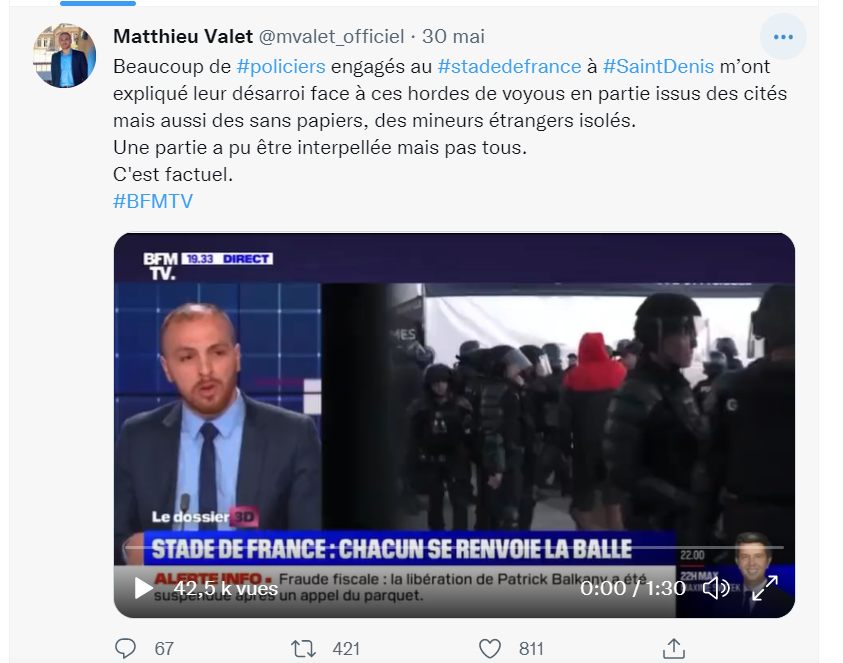Open the tweet's three-dot more options menu
The width and height of the screenshot is (843, 663).
(783, 37)
